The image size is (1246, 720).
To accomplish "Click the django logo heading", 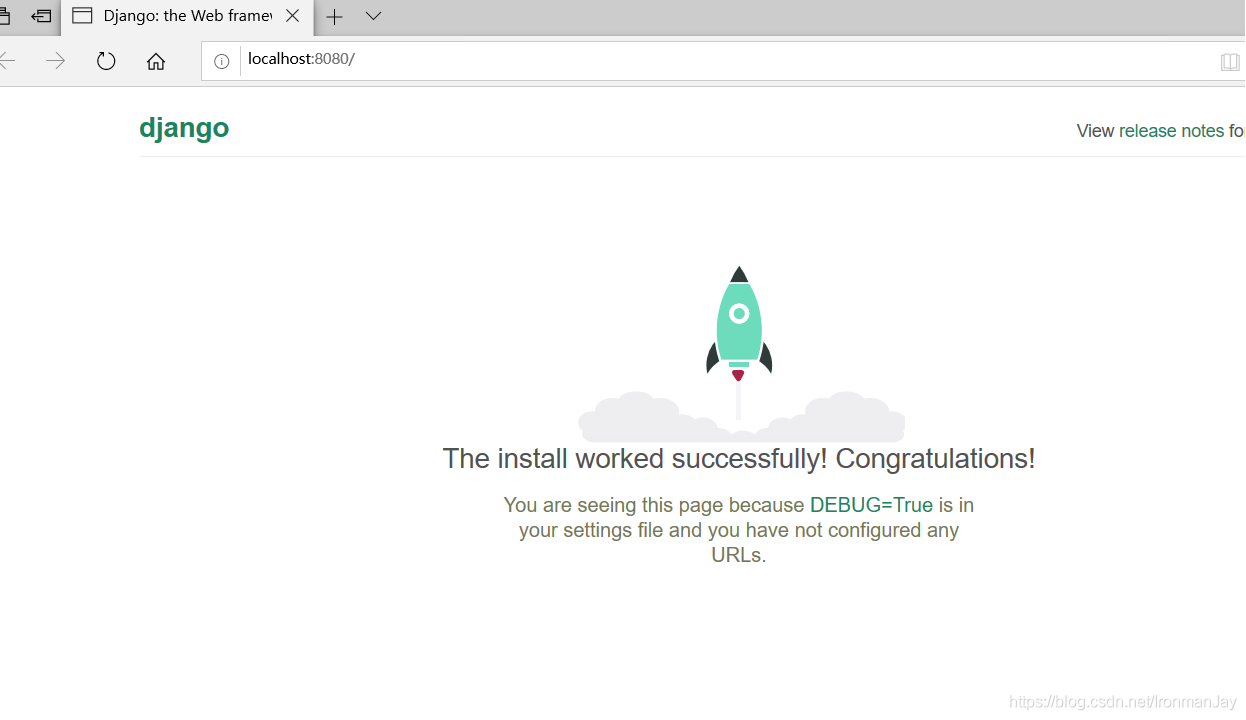I will 184,128.
